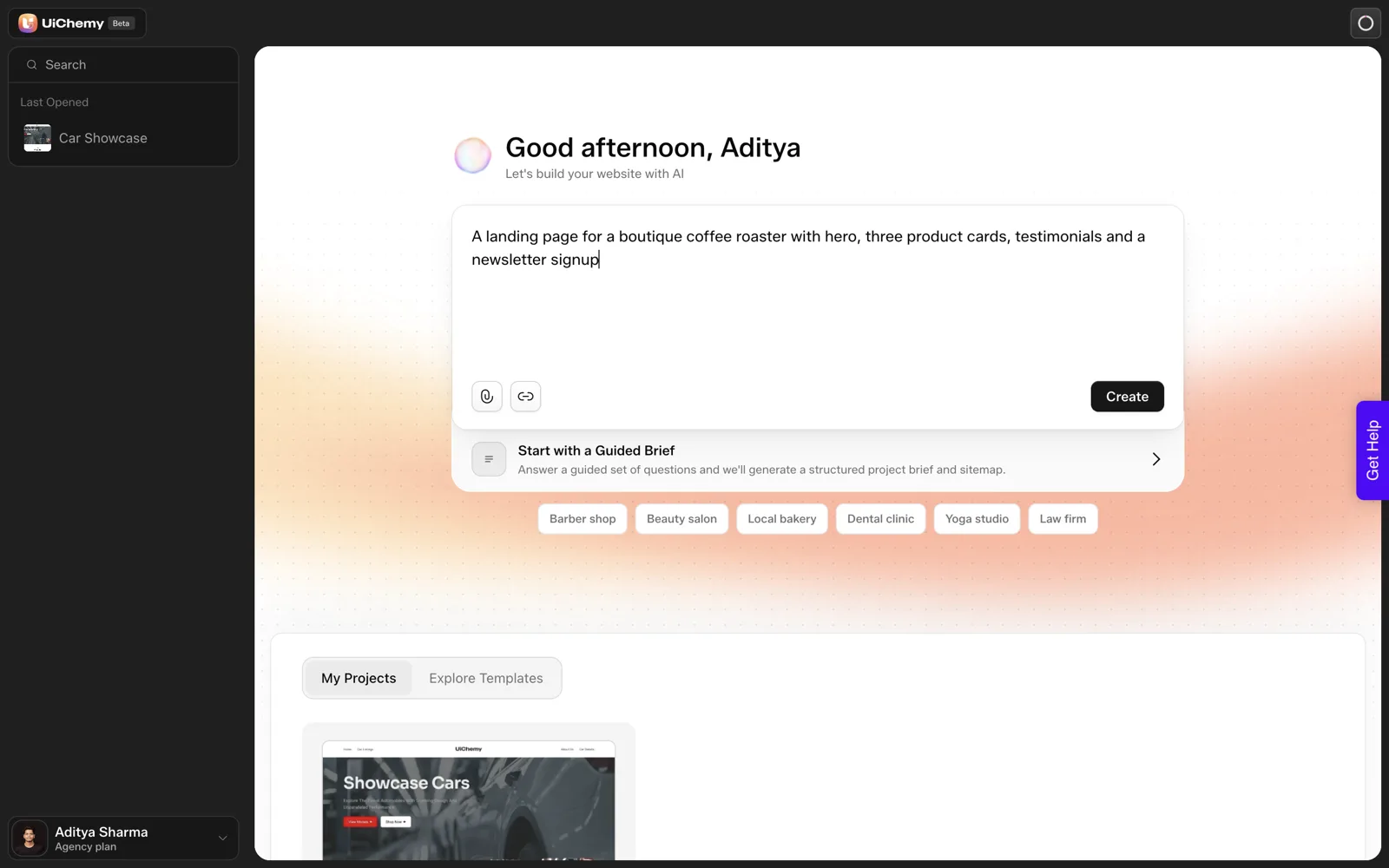Viewport: 1389px width, 868px height.
Task: Click the Guided Brief document icon
Action: (x=489, y=459)
